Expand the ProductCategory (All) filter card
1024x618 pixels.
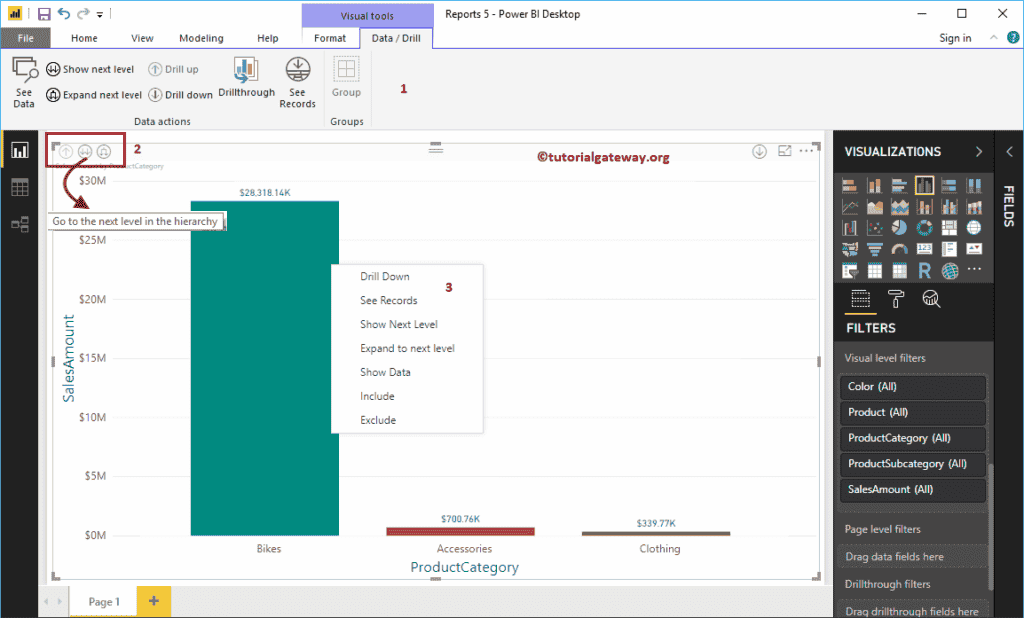912,438
